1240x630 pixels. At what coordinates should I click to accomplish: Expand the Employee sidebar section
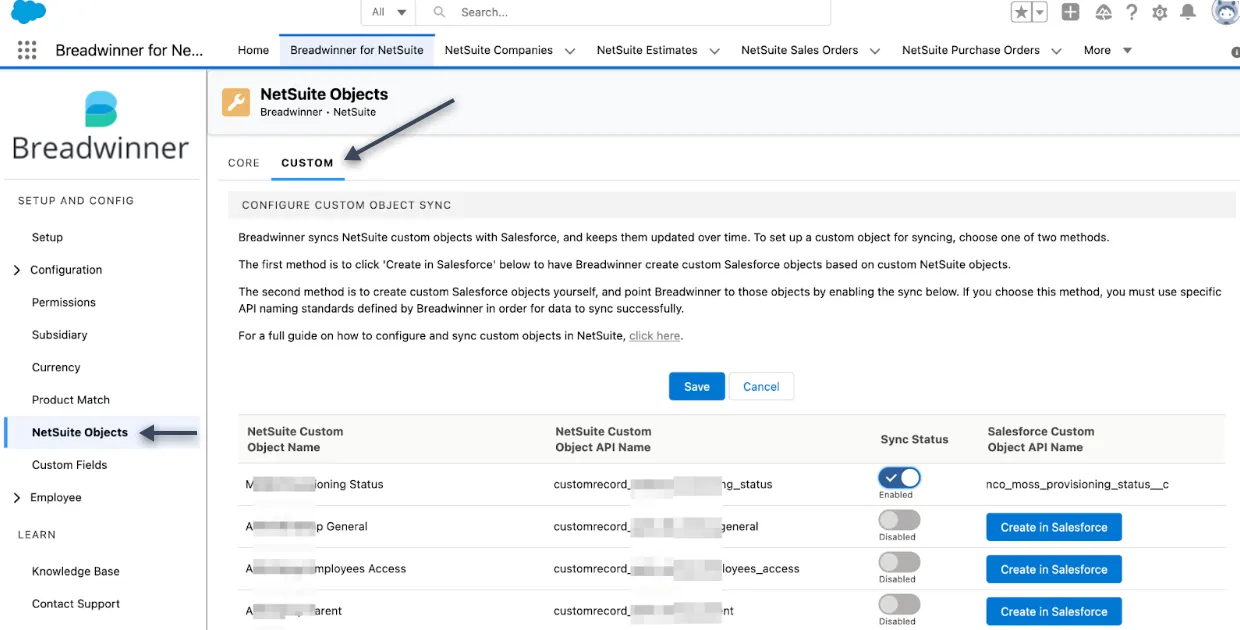coord(17,498)
